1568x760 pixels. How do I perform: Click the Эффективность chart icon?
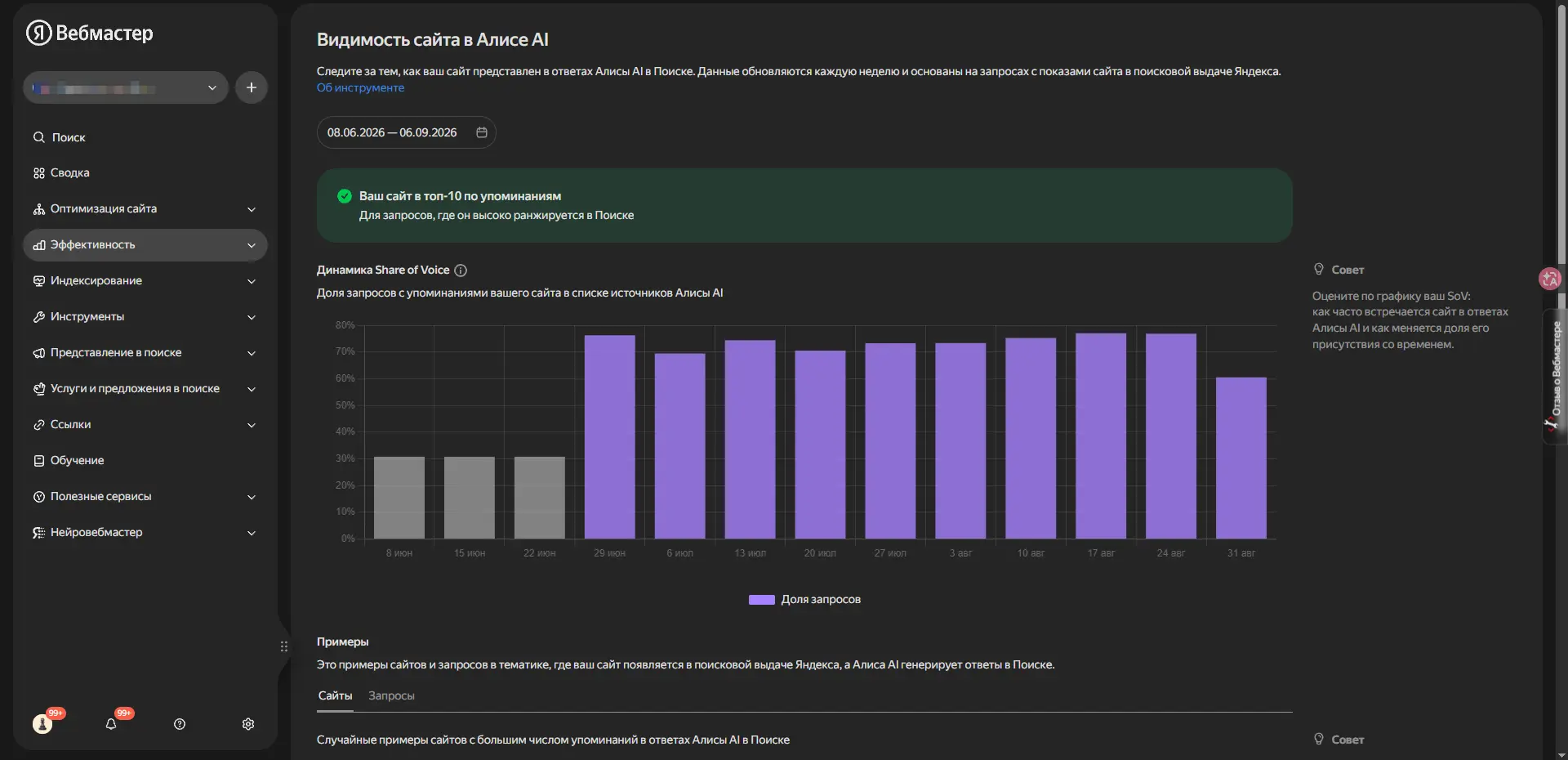pyautogui.click(x=39, y=245)
